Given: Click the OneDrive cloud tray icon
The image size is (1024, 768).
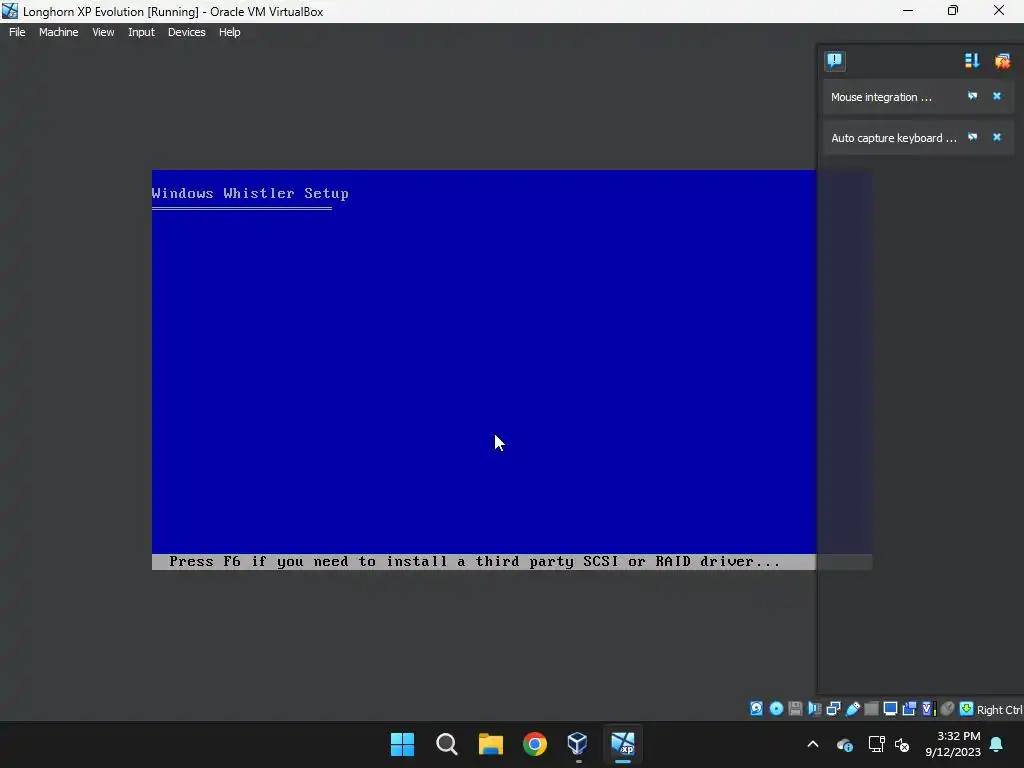Looking at the screenshot, I should pos(844,744).
